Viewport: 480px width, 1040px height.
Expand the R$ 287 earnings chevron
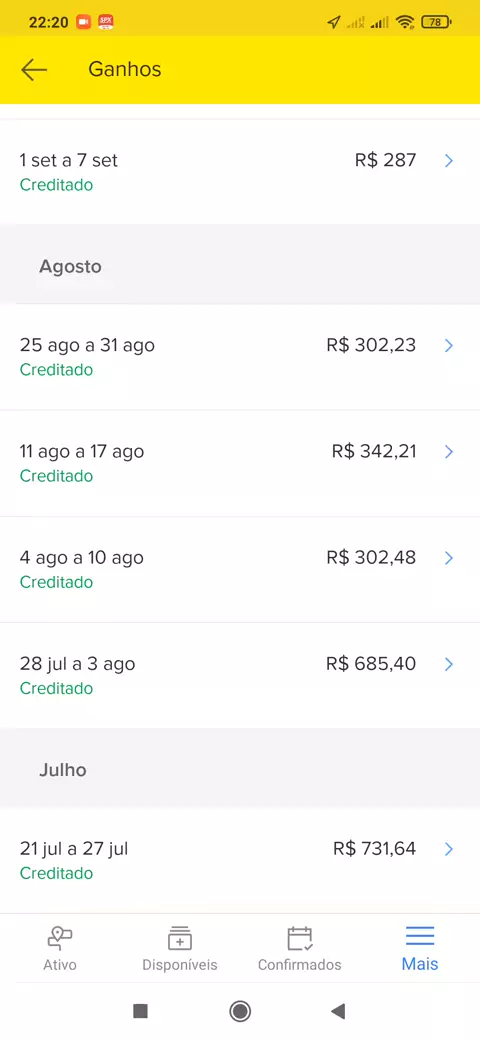(x=449, y=160)
